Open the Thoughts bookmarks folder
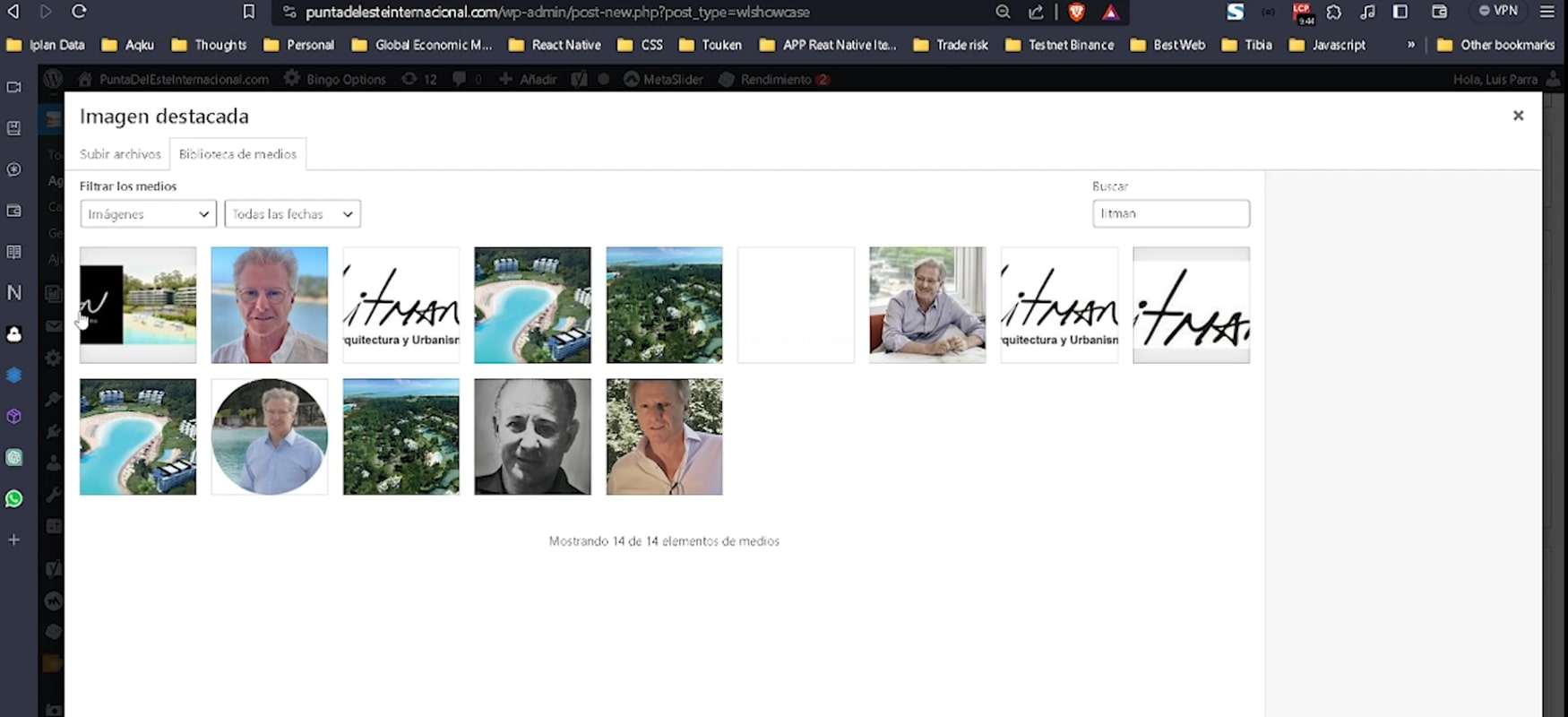 [x=209, y=45]
